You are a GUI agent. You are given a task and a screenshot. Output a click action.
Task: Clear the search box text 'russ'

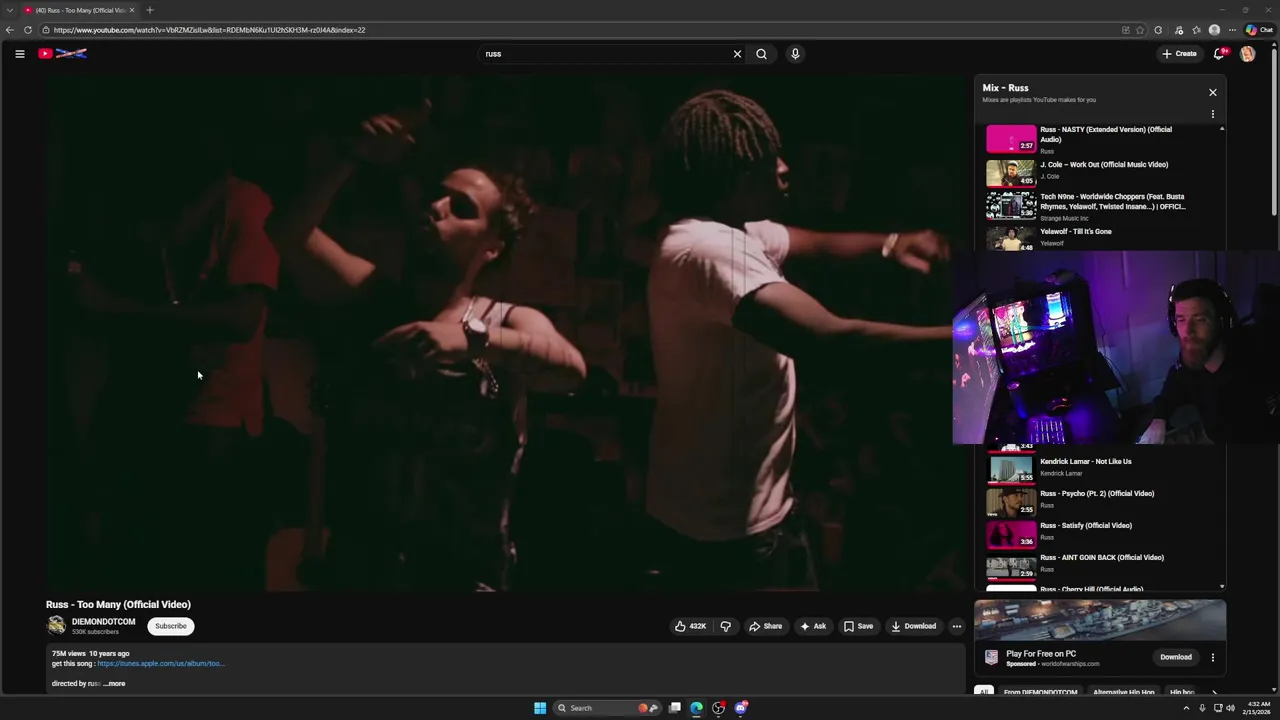pyautogui.click(x=737, y=54)
